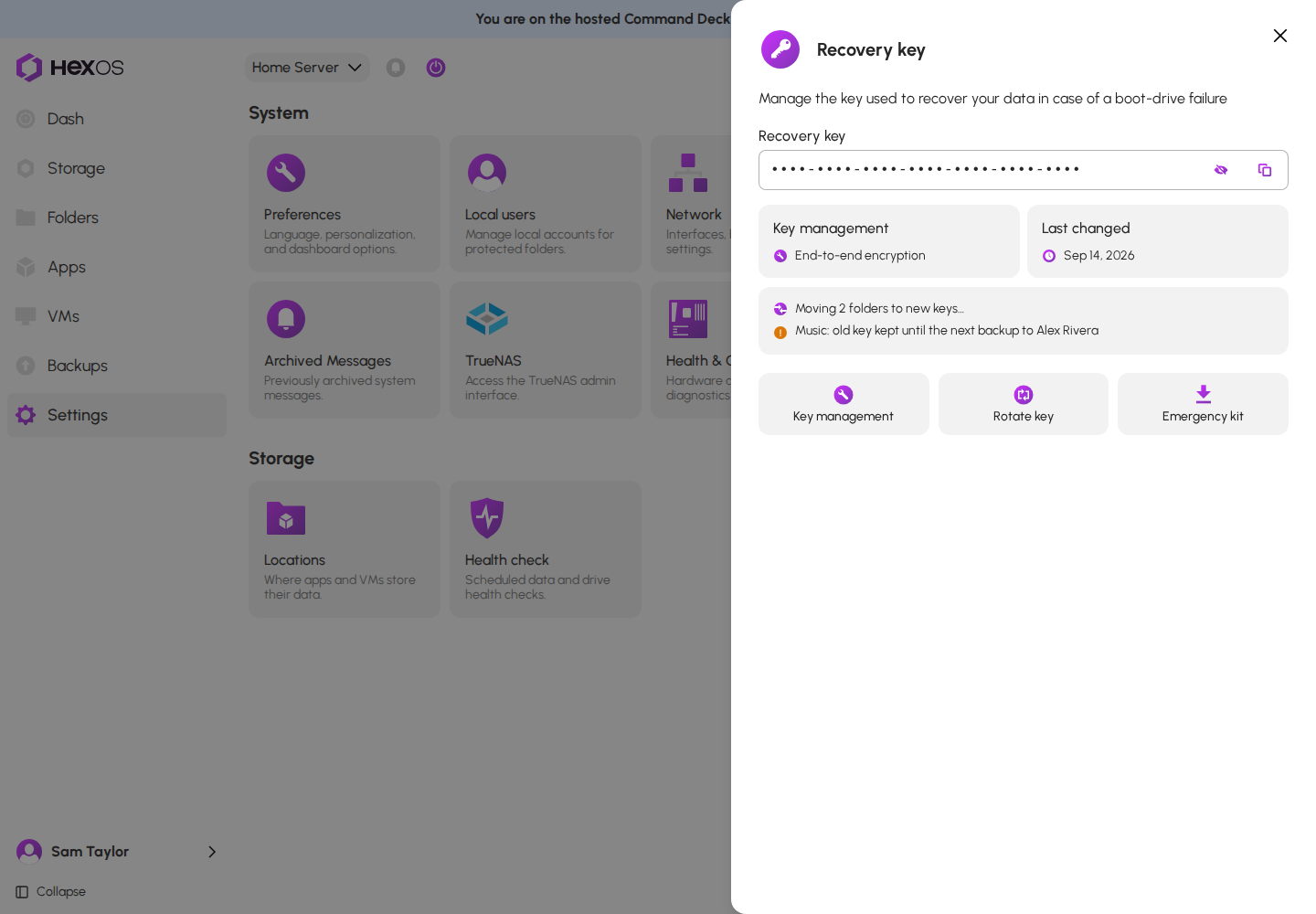
Task: Open the Health check shield icon
Action: [487, 518]
